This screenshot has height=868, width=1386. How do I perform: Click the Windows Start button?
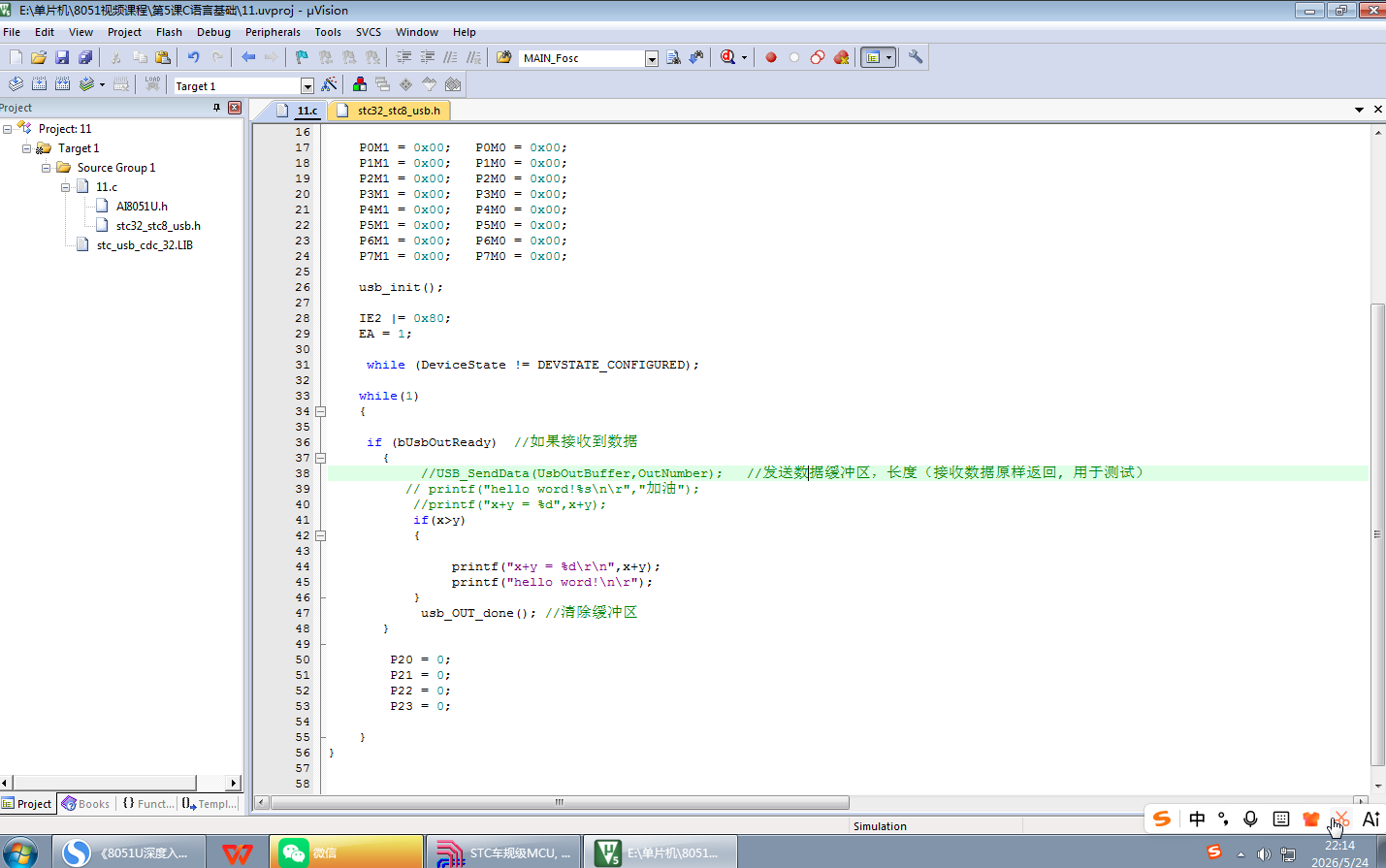coord(19,853)
